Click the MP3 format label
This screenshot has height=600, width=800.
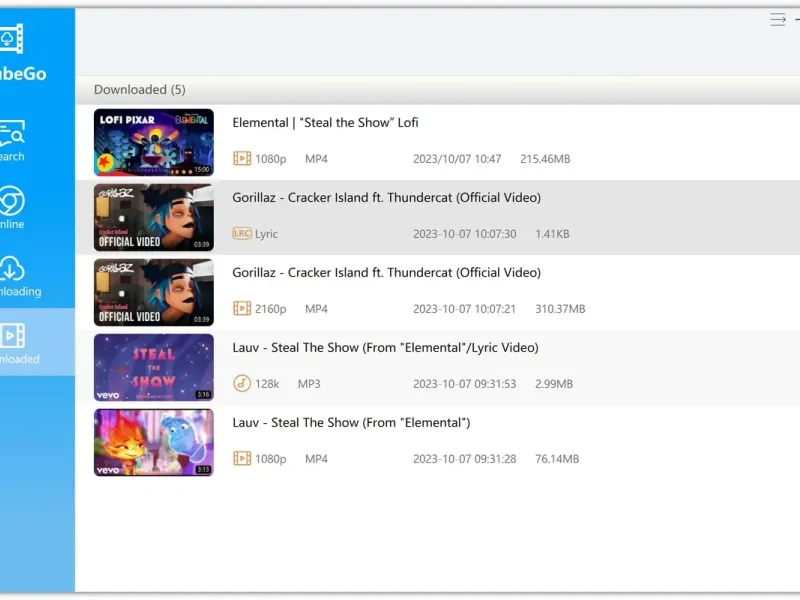(x=309, y=384)
